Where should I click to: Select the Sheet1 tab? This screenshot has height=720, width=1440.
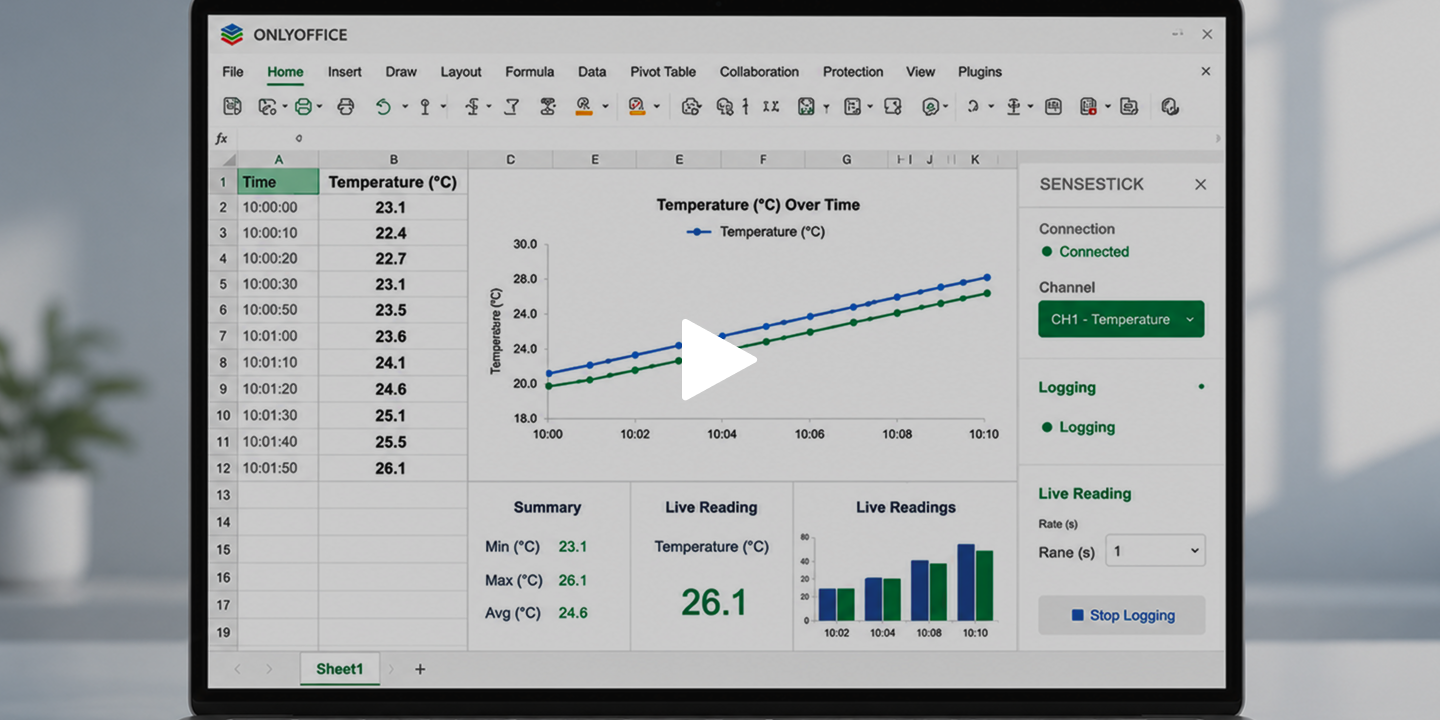pyautogui.click(x=340, y=669)
